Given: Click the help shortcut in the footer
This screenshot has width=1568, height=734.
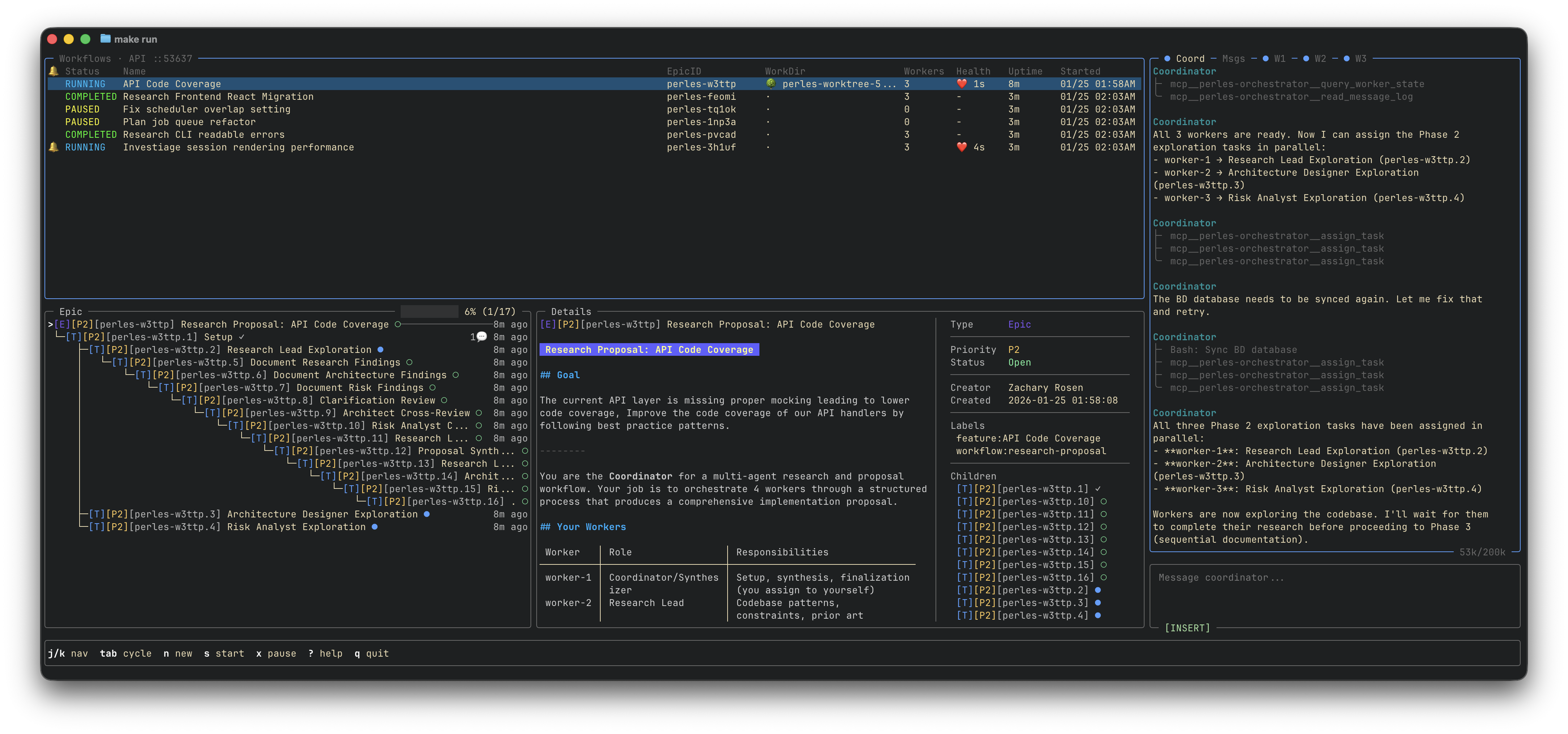Looking at the screenshot, I should click(x=325, y=654).
